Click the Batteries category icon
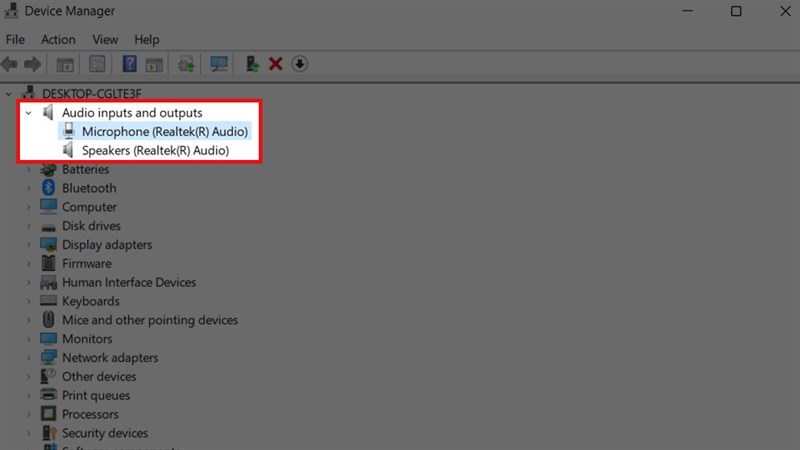This screenshot has width=800, height=450. coord(48,169)
